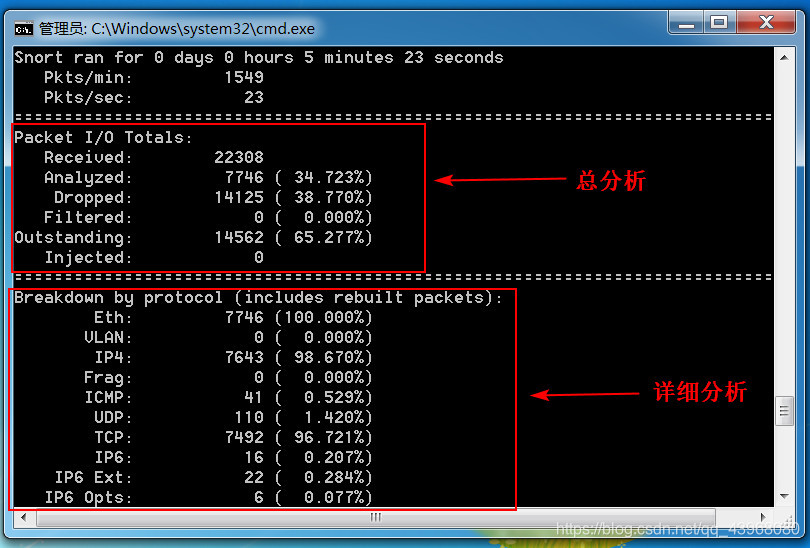Click the IP6 Ext percentage 0.284%
The width and height of the screenshot is (810, 548).
pos(334,477)
